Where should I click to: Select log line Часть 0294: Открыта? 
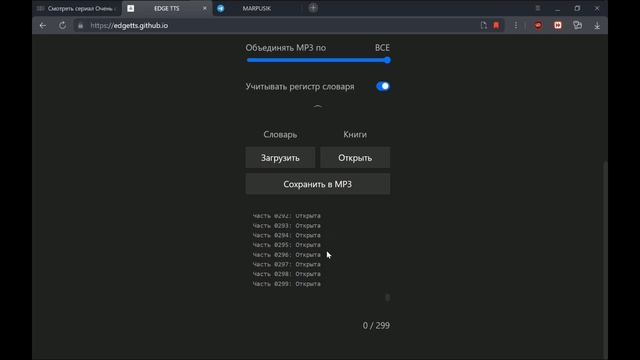(x=287, y=235)
